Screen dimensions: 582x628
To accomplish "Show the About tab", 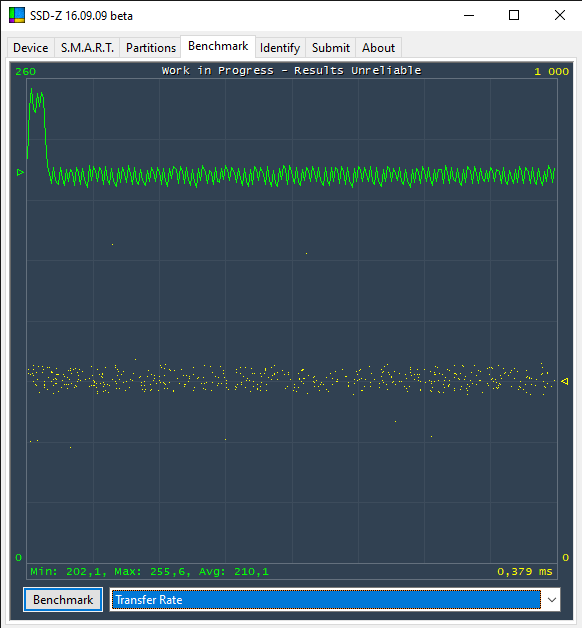I will 378,48.
